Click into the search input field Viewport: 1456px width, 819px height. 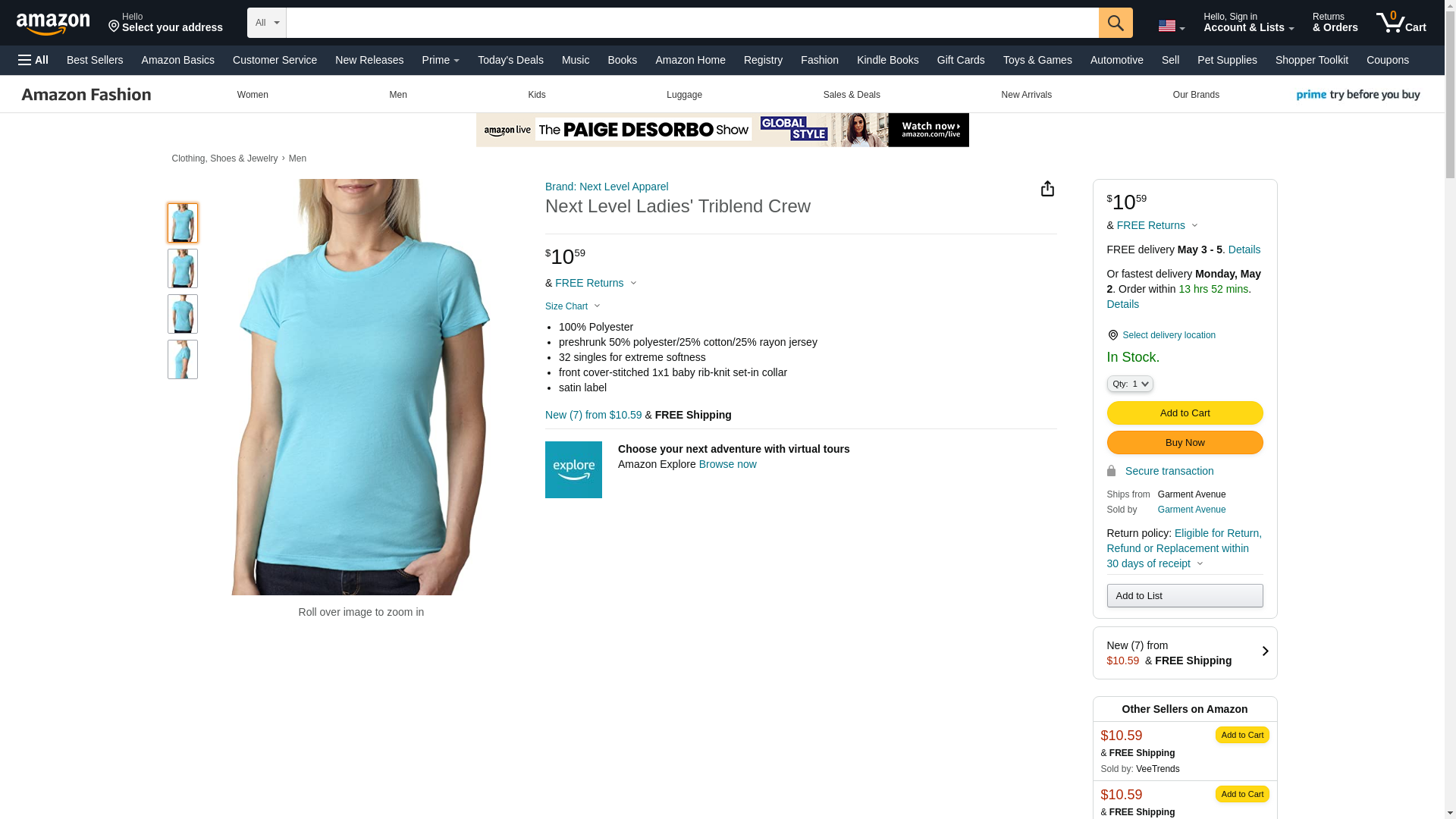click(692, 23)
